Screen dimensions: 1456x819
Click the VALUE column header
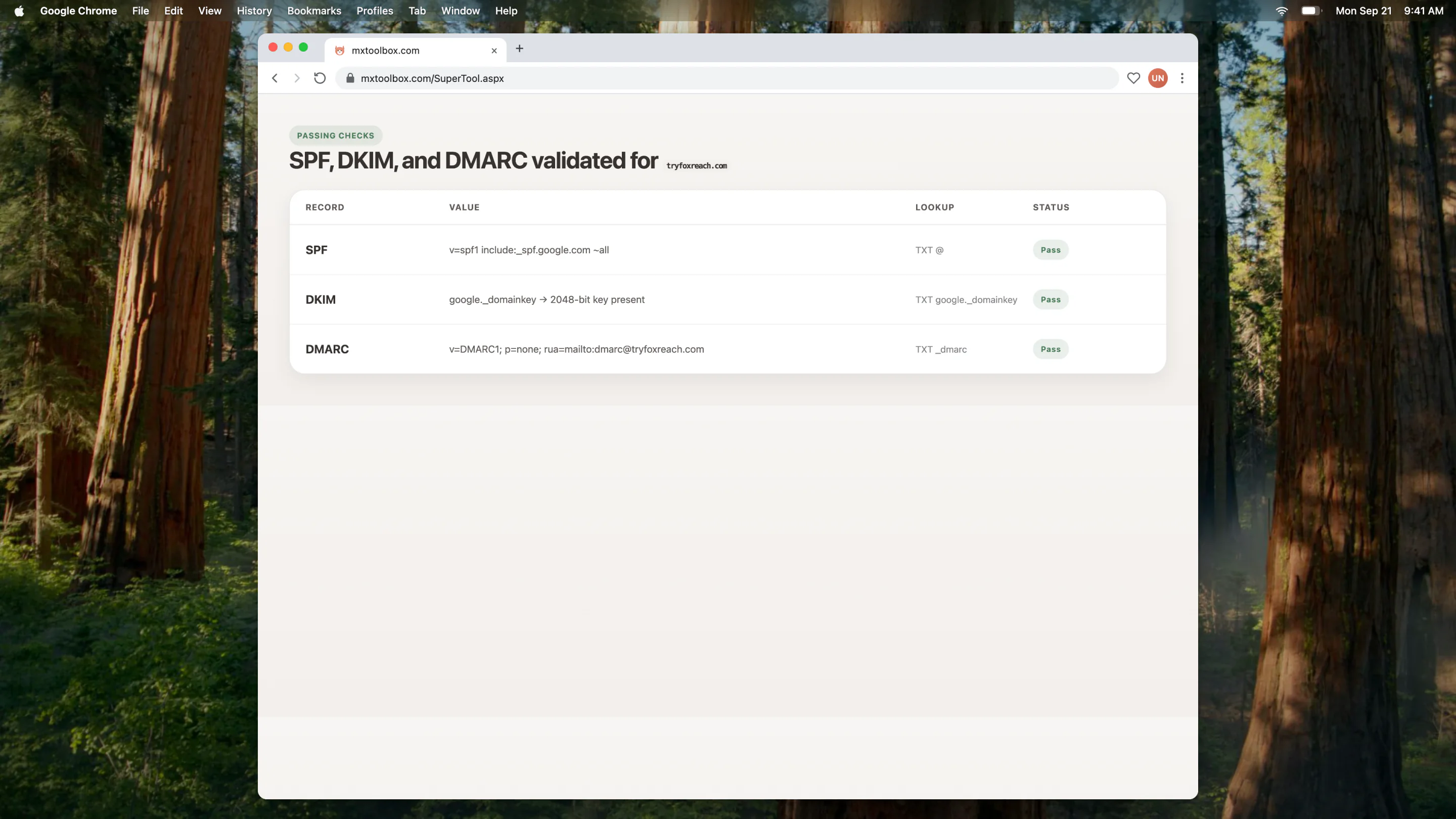pyautogui.click(x=465, y=207)
